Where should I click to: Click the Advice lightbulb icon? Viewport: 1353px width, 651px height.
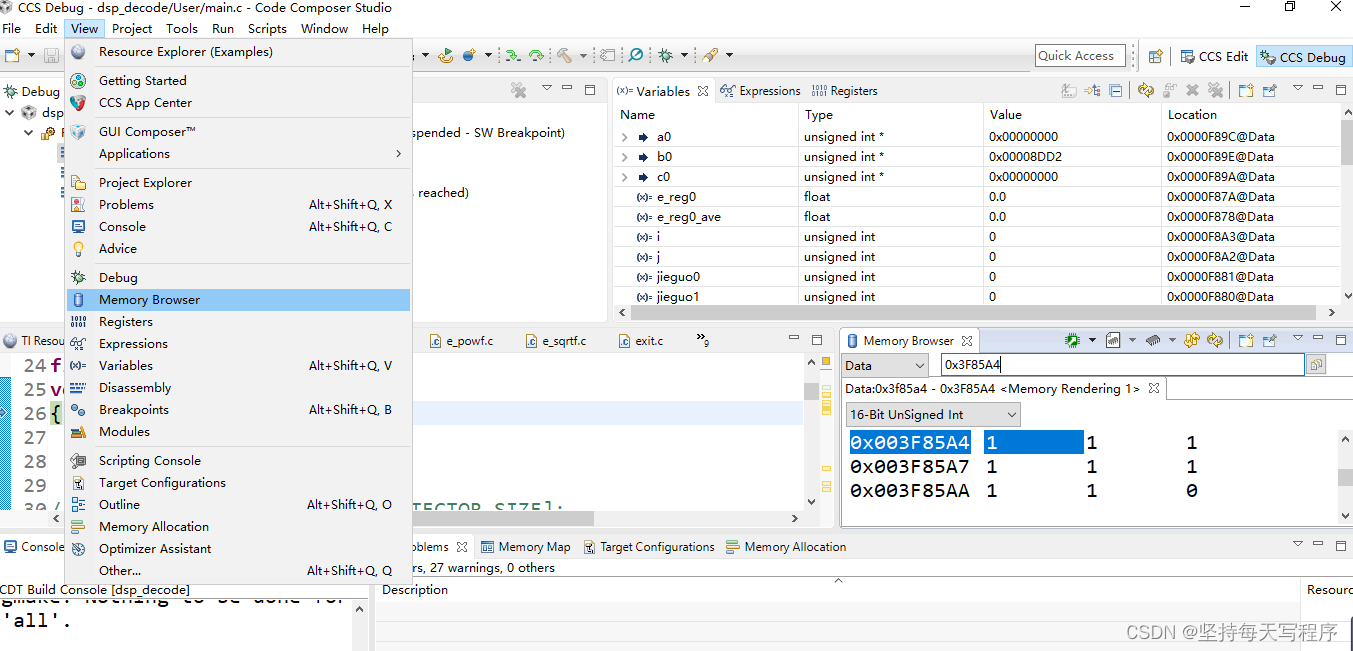click(78, 249)
